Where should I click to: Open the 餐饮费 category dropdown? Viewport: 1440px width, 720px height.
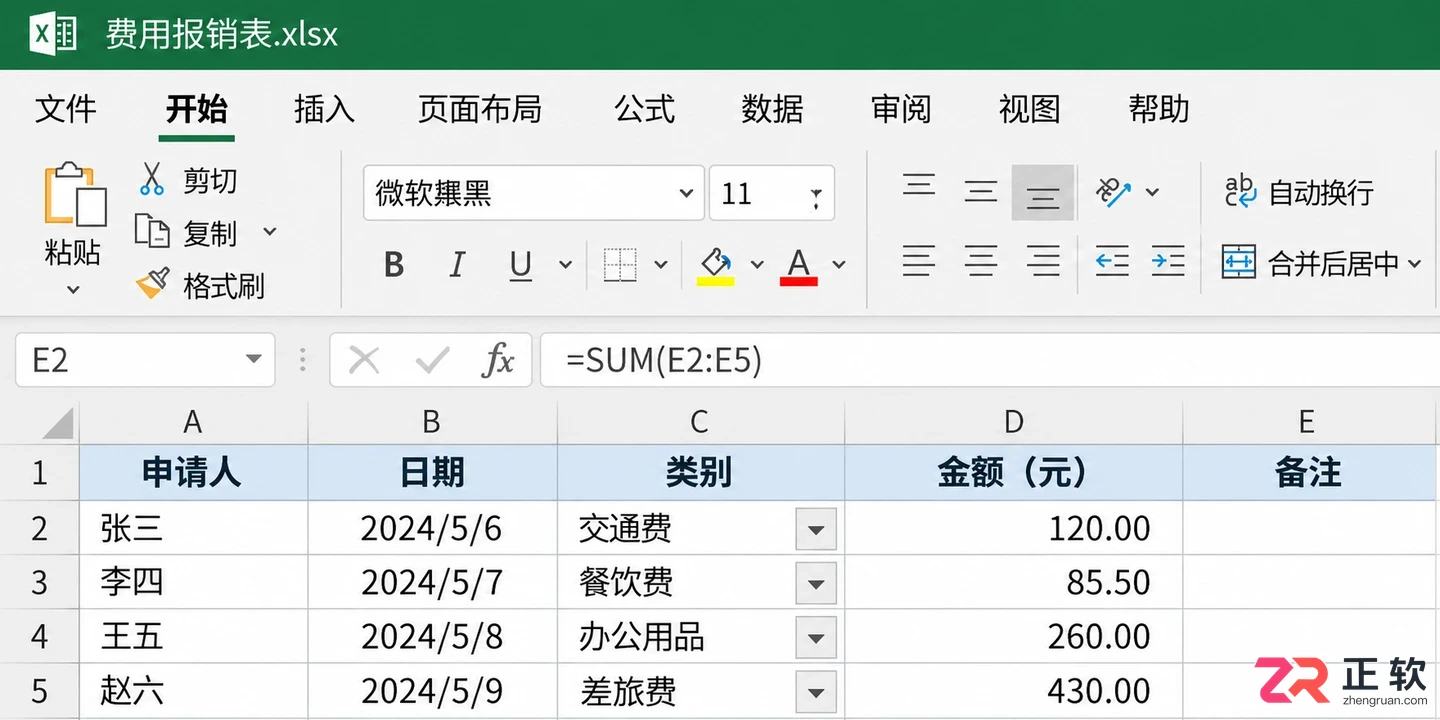tap(816, 583)
